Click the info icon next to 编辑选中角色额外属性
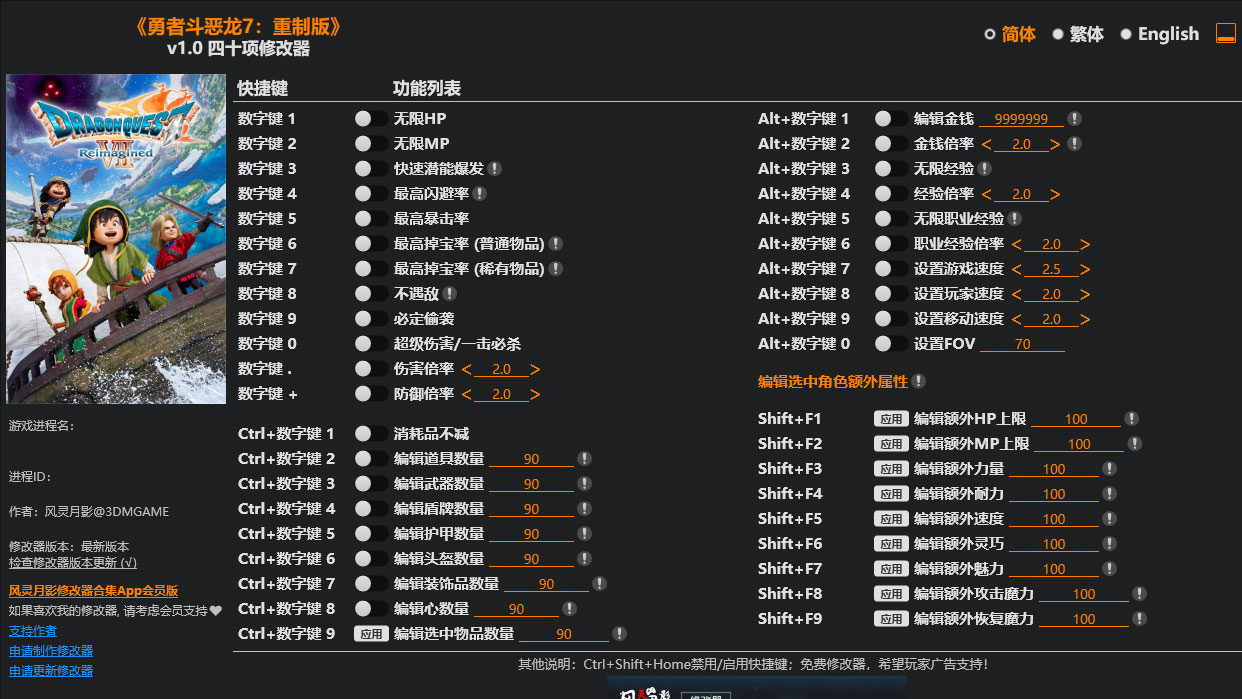 [919, 381]
